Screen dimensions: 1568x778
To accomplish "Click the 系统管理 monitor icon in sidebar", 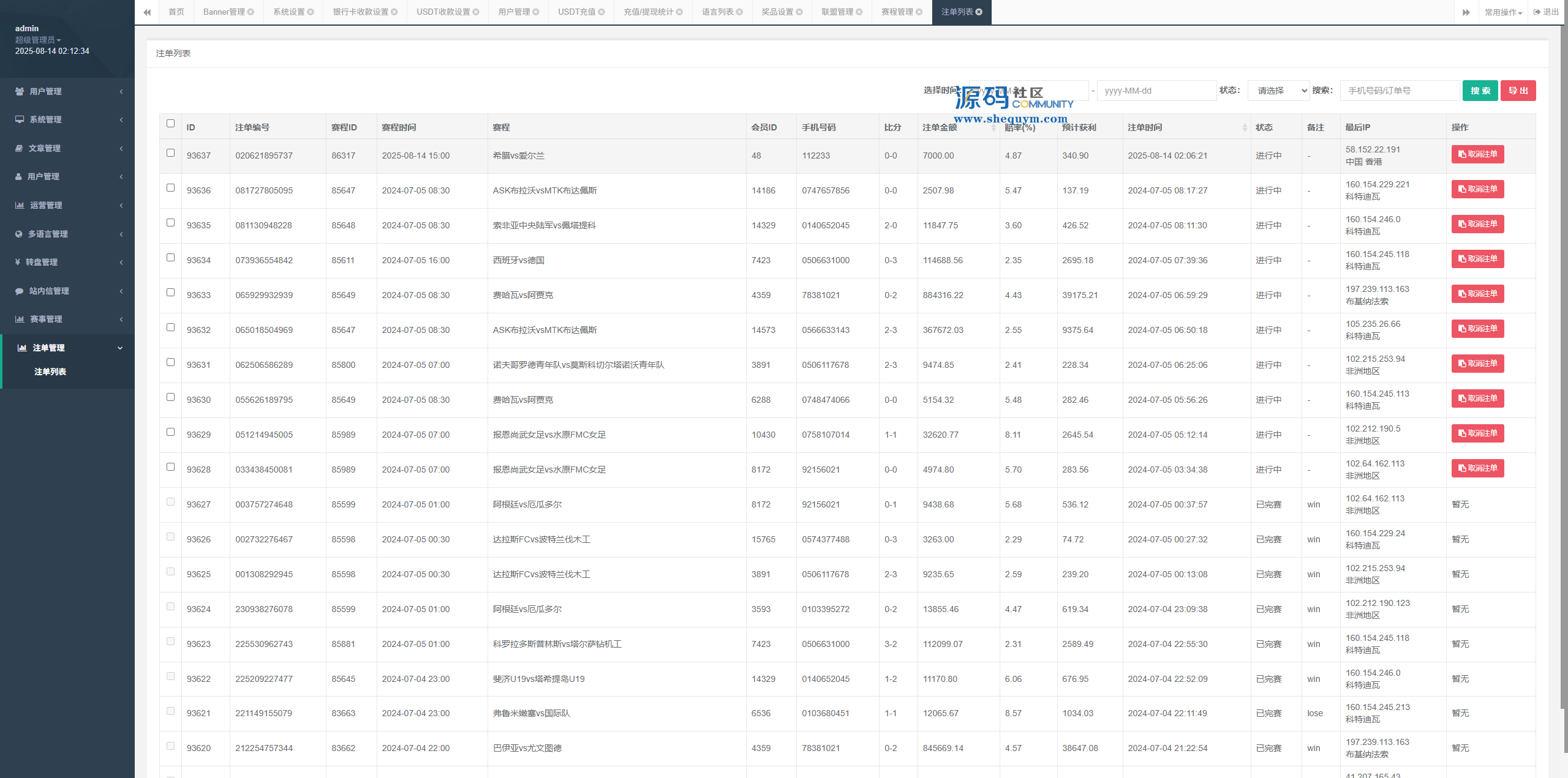I will (x=20, y=119).
